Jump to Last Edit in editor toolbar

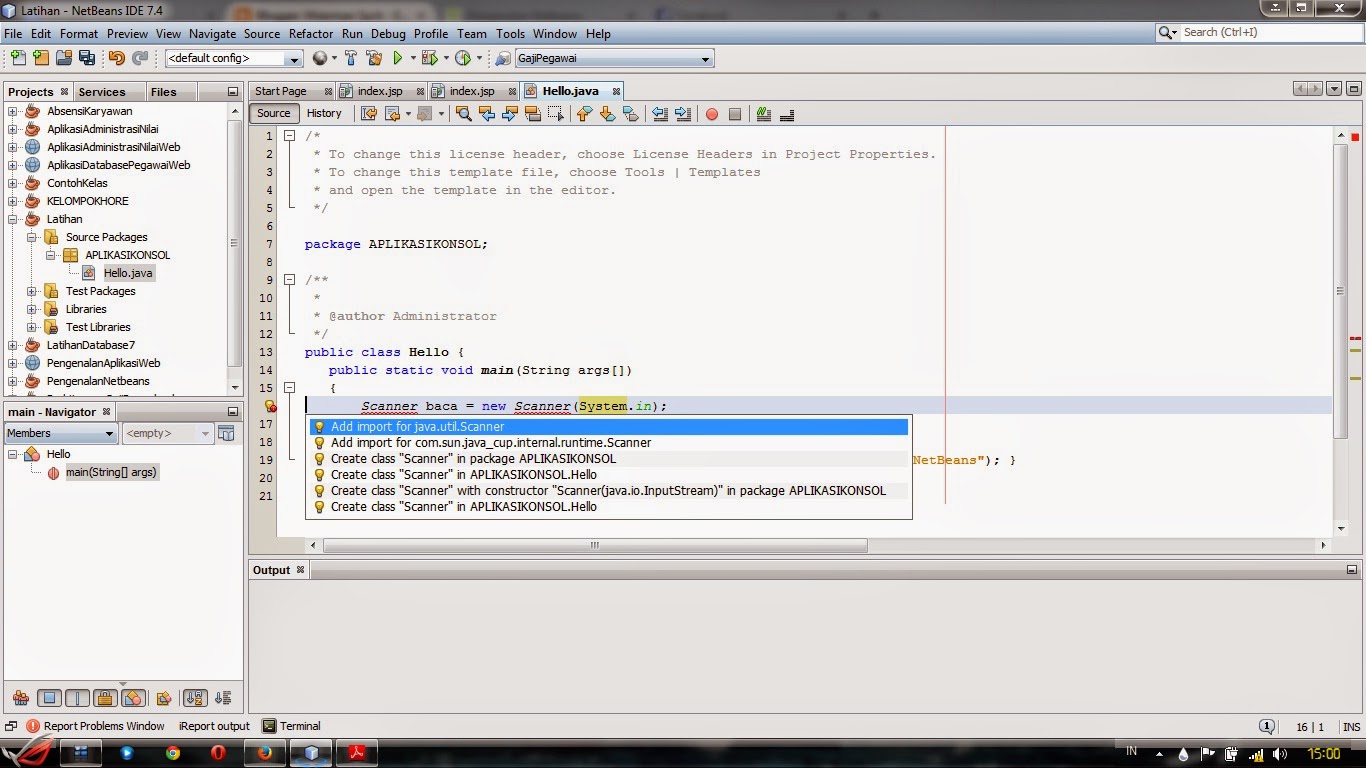click(368, 114)
